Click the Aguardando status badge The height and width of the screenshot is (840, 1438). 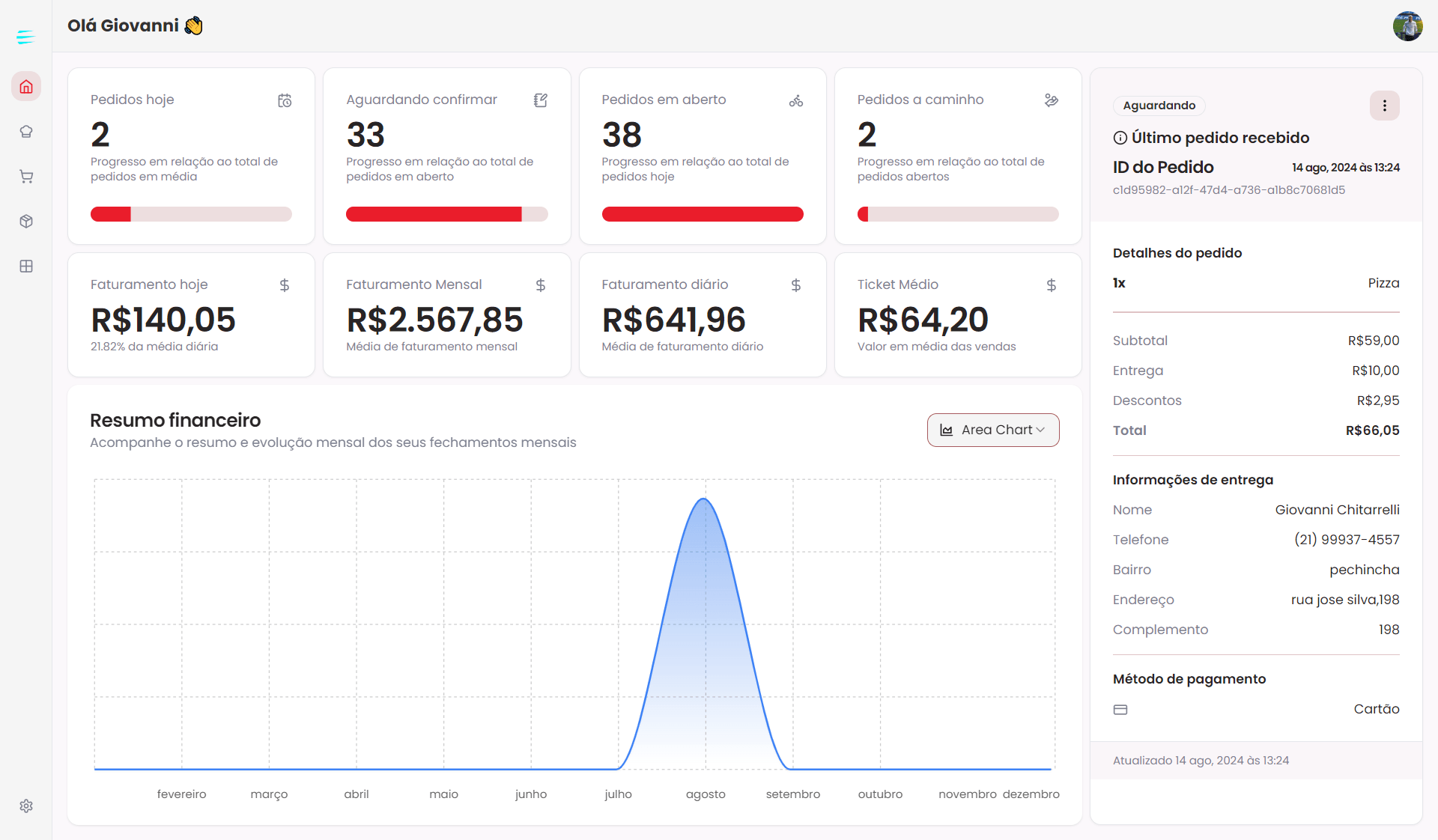[x=1159, y=106]
